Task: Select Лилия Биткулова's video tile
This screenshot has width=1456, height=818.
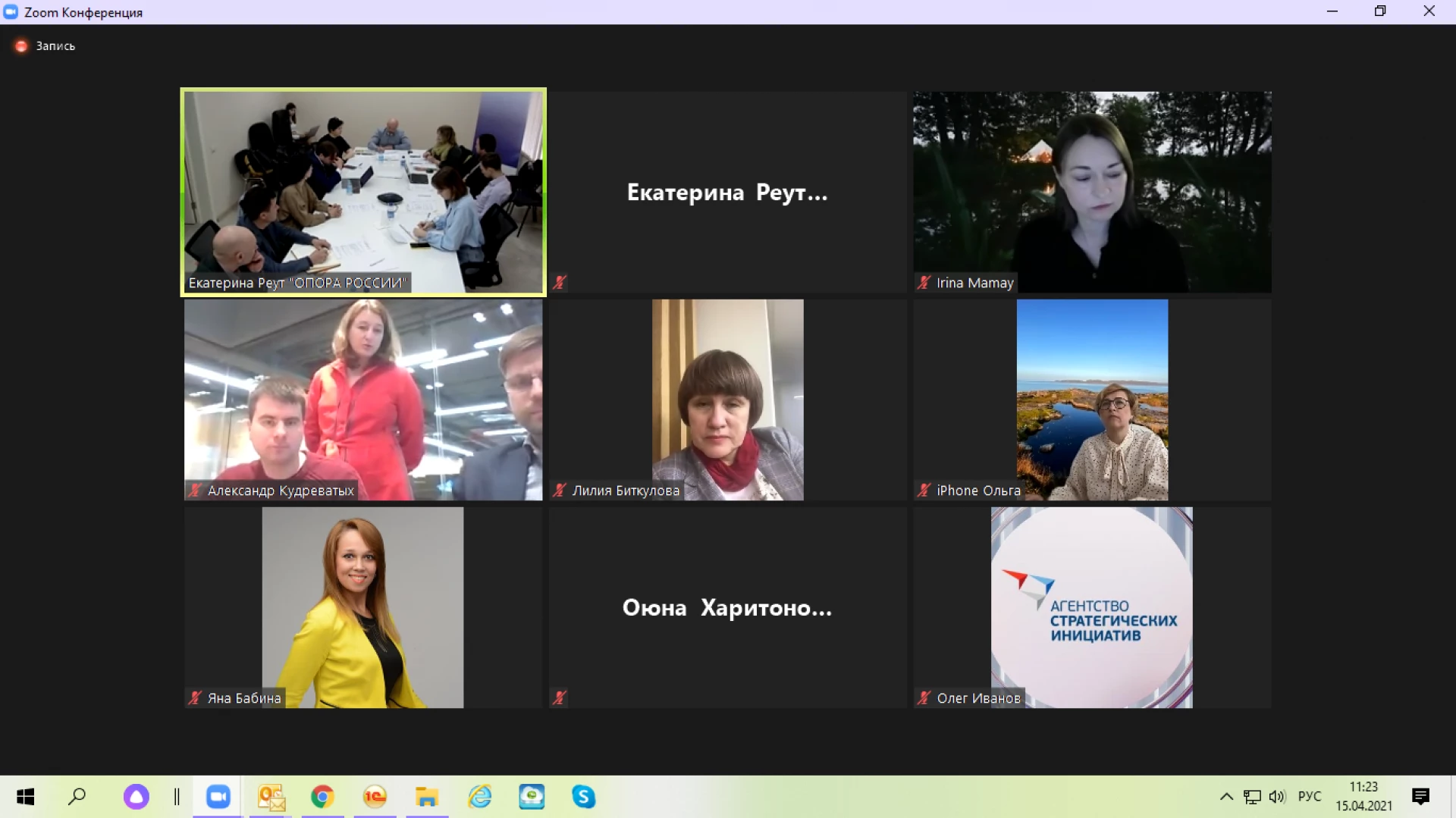Action: [727, 400]
